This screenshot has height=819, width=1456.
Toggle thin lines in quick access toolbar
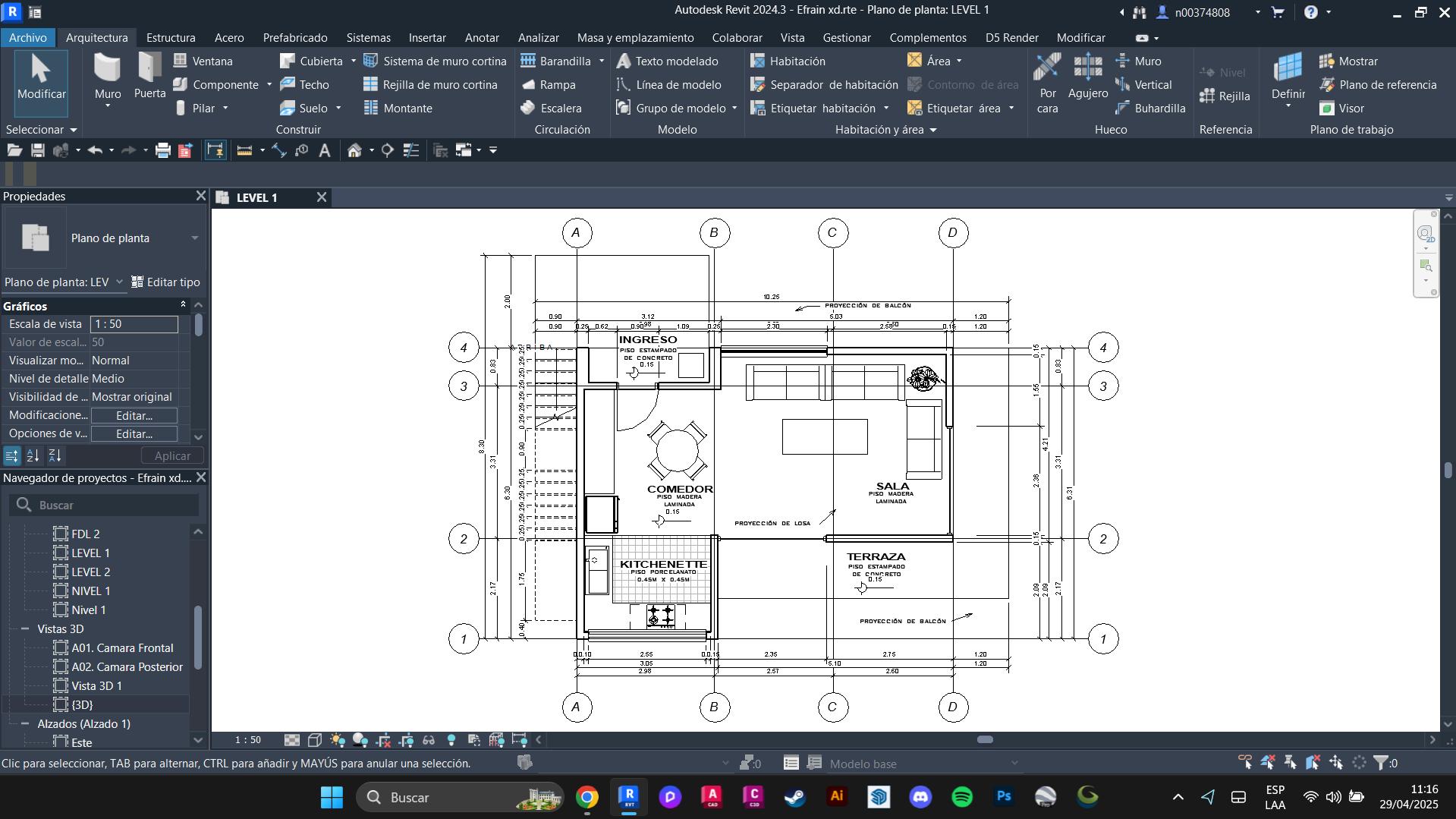pyautogui.click(x=410, y=150)
